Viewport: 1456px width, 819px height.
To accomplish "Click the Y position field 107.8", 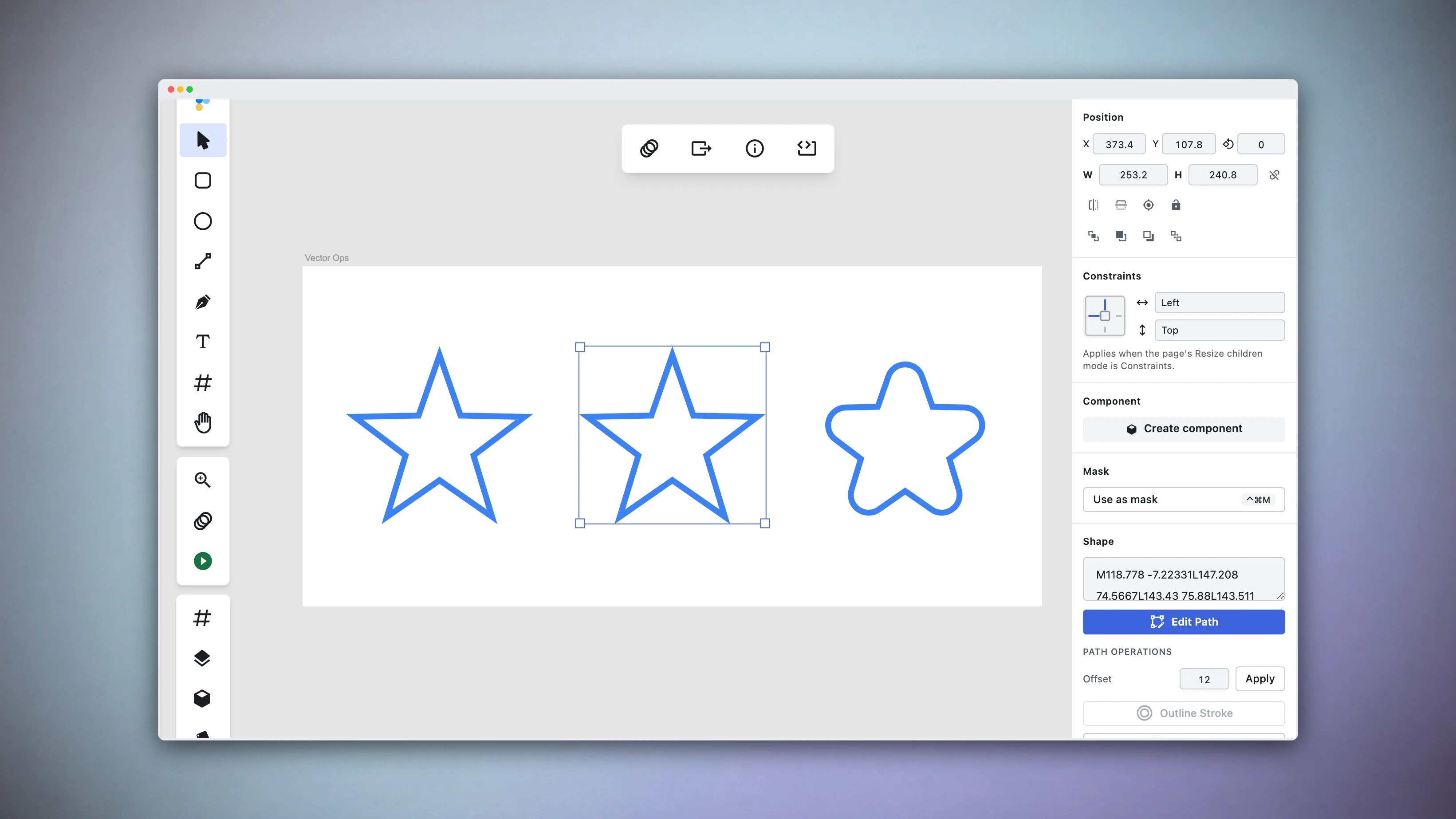I will (1188, 144).
